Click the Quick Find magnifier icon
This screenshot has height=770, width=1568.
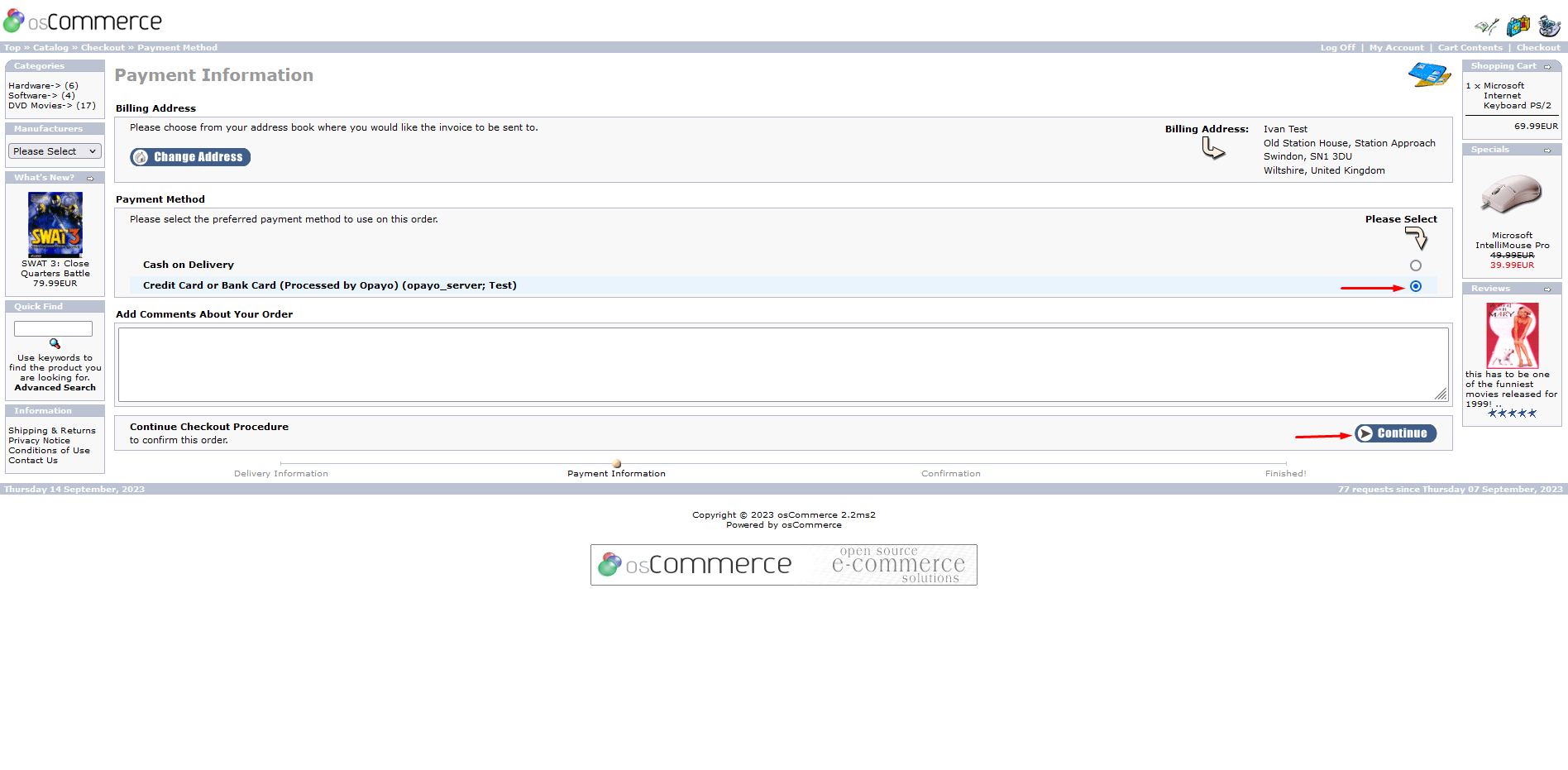(55, 344)
